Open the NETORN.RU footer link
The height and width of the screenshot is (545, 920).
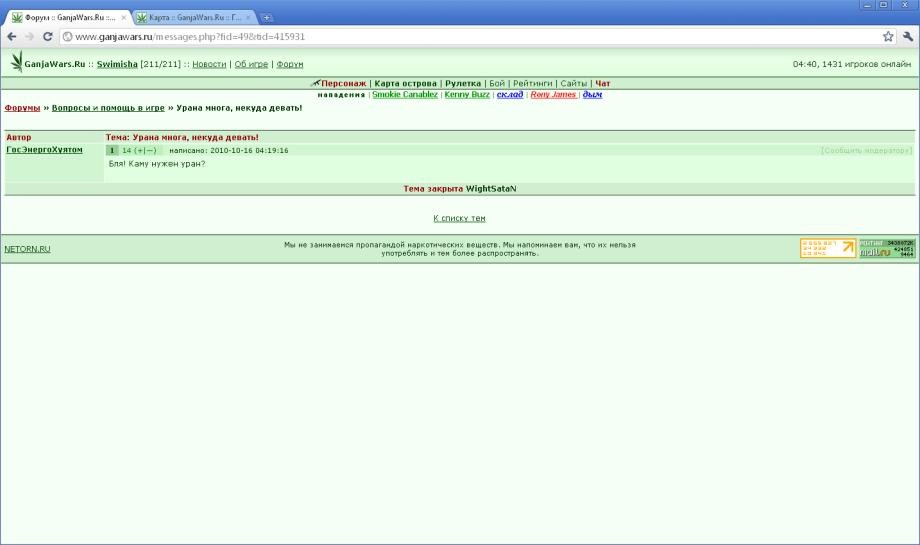(x=27, y=249)
